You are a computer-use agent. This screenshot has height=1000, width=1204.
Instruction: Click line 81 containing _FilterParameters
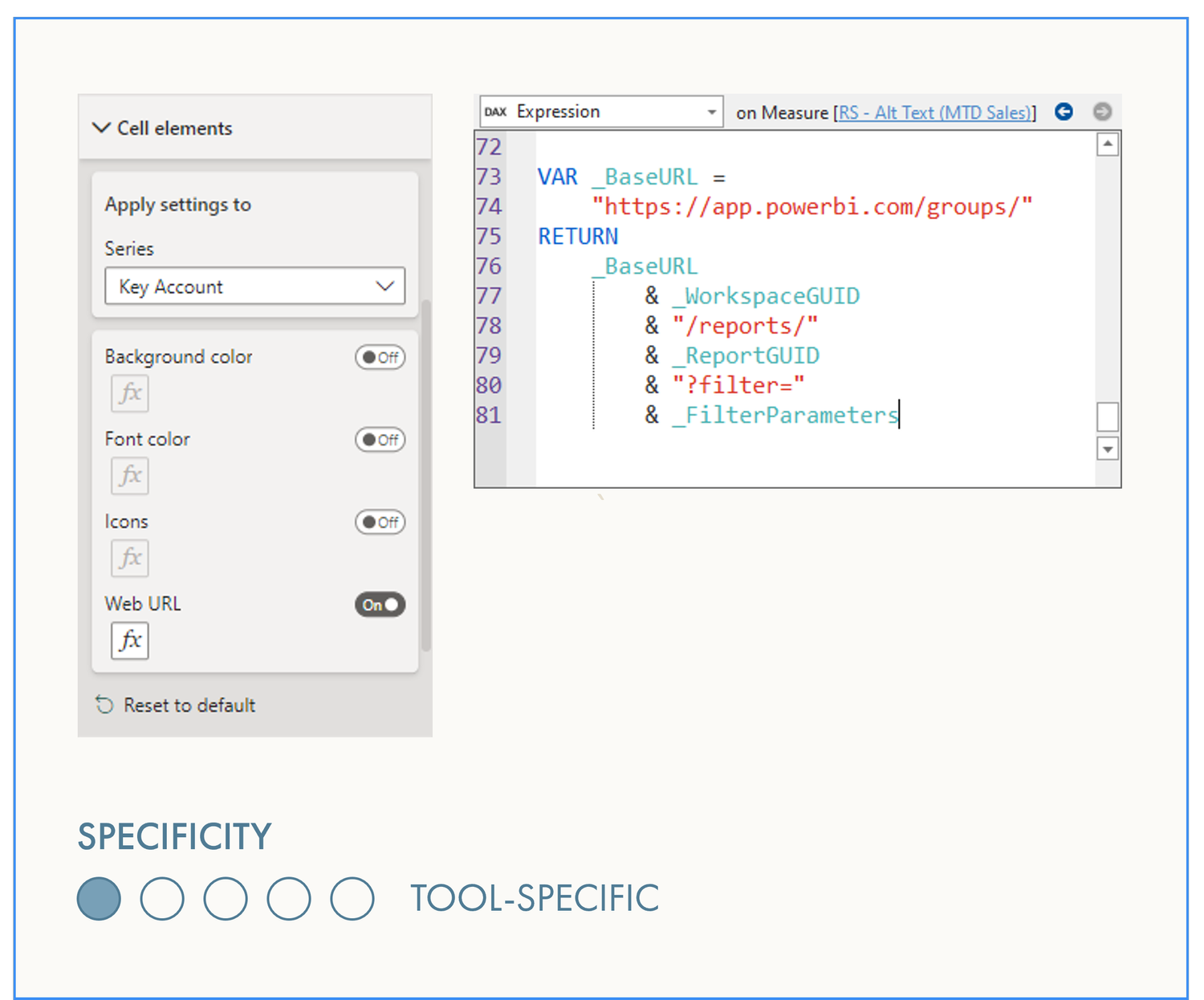(785, 415)
